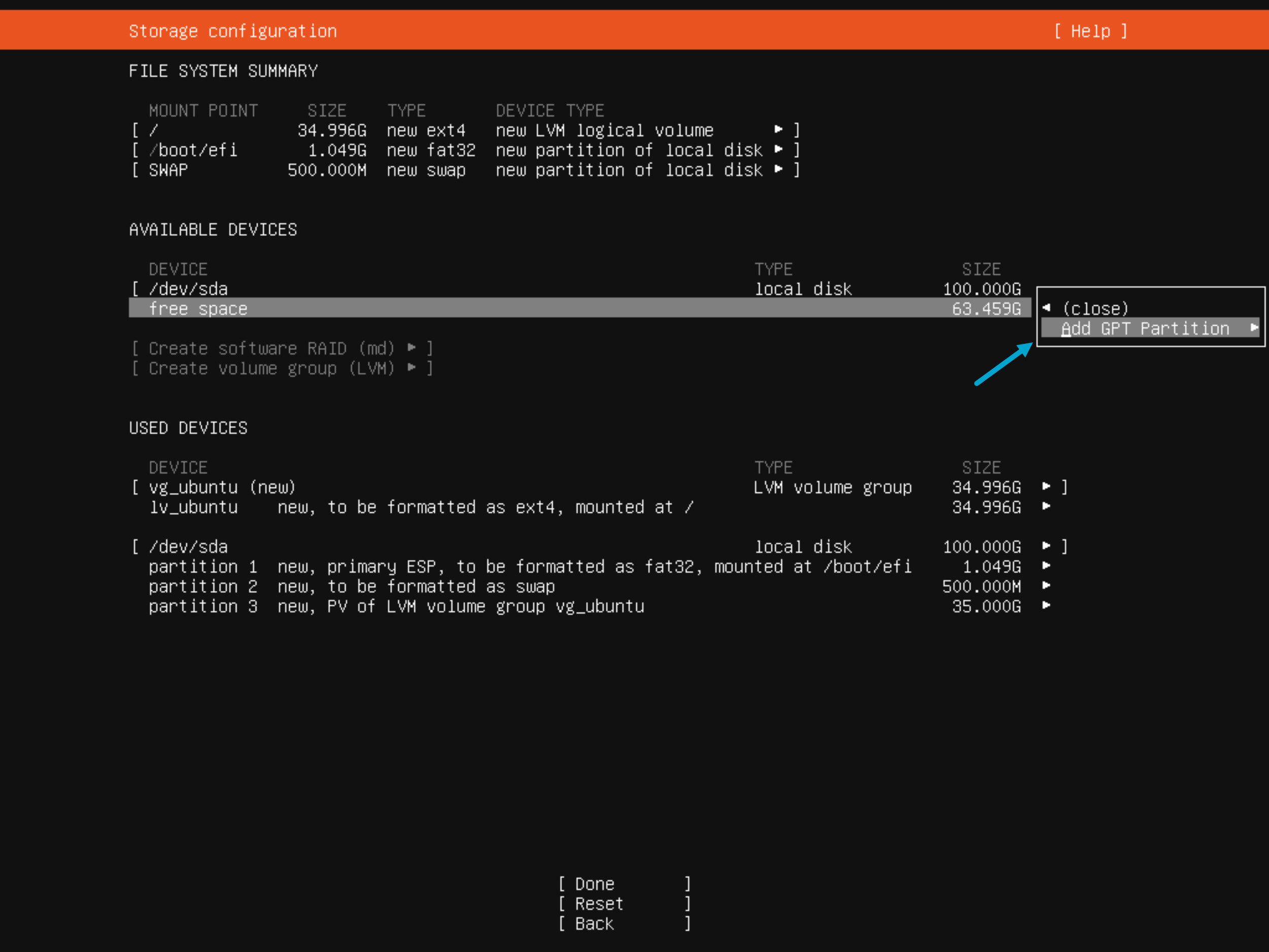Screen dimensions: 1269x952
Task: Select Add GPT Partition menu entry
Action: (x=1145, y=329)
